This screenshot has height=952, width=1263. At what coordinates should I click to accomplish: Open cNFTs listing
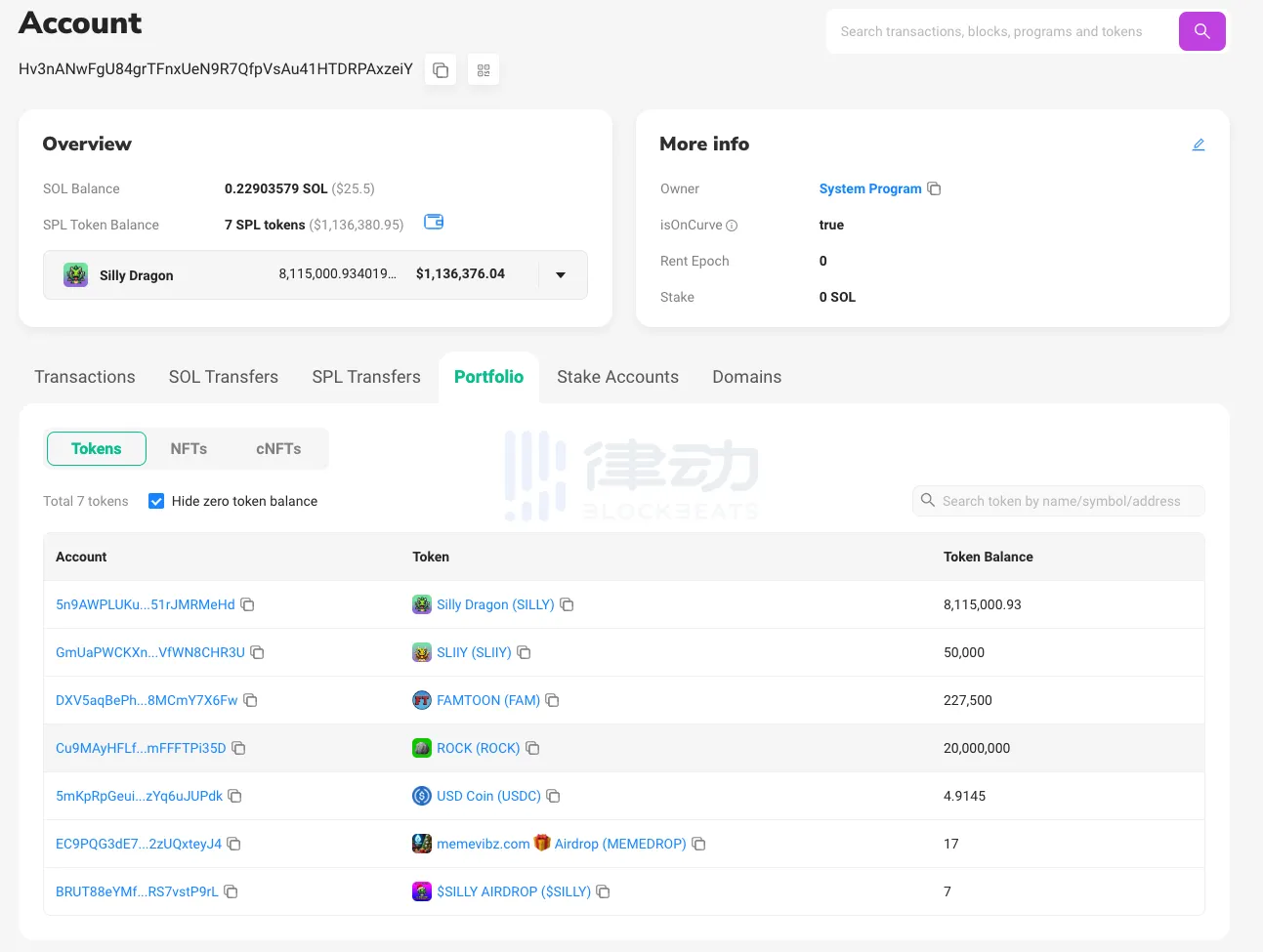click(277, 448)
